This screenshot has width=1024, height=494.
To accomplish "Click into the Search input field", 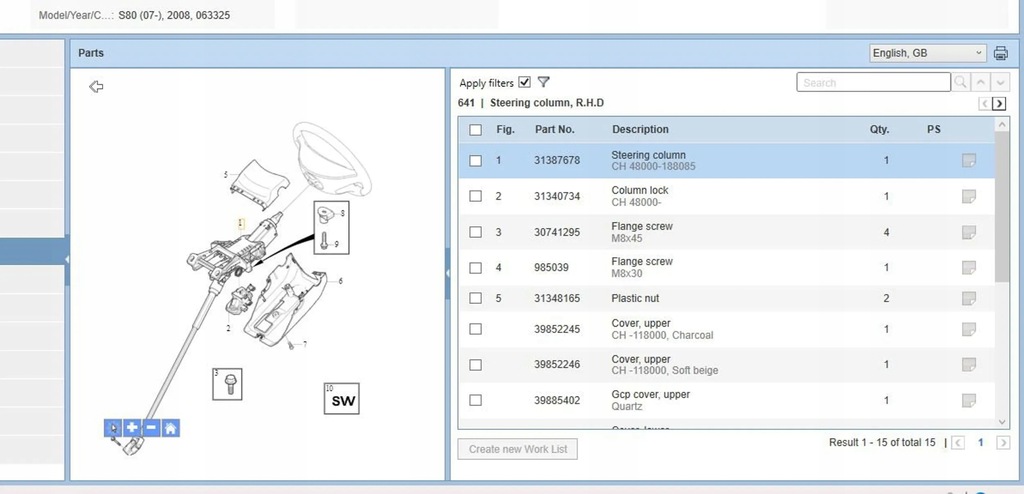I will (873, 82).
